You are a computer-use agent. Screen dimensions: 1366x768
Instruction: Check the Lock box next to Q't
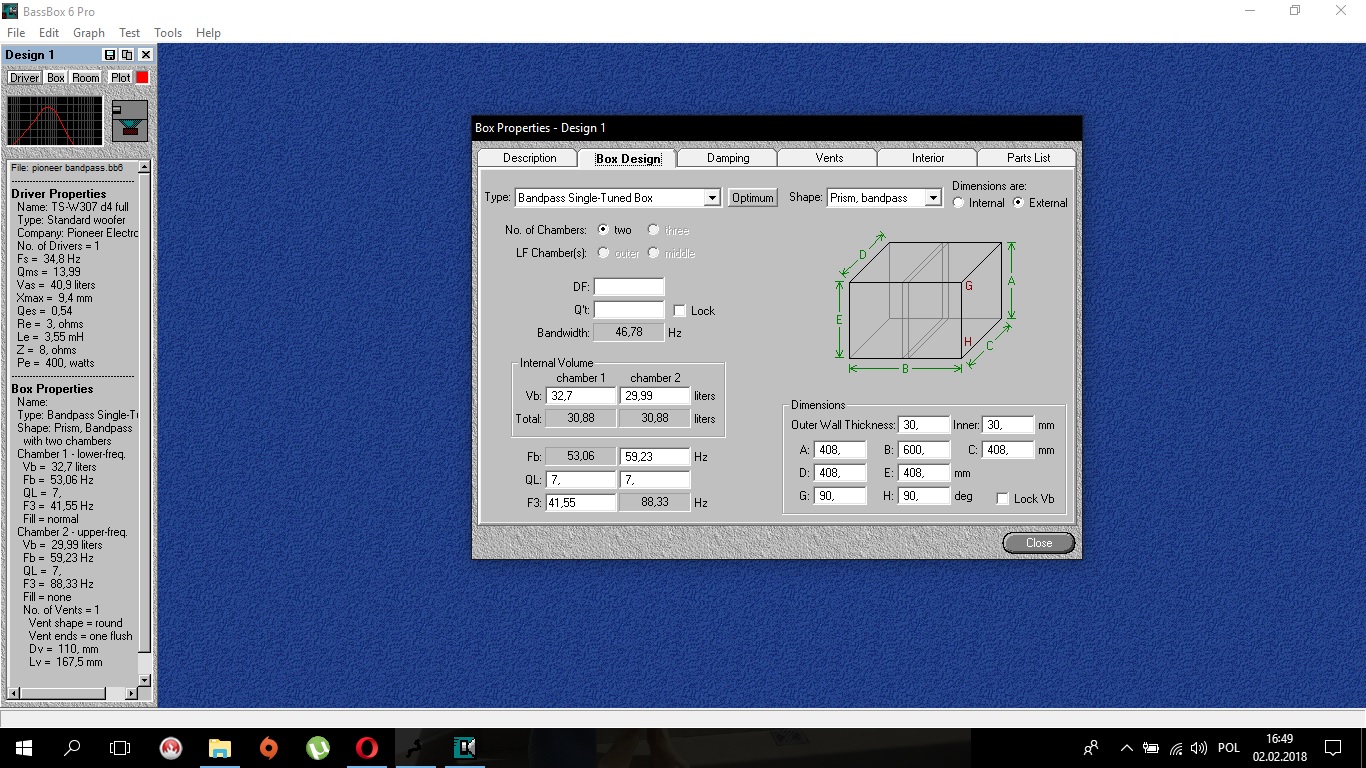pyautogui.click(x=680, y=311)
